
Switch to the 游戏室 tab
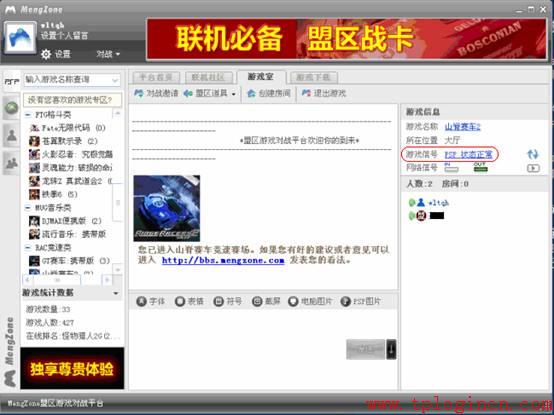(x=261, y=77)
